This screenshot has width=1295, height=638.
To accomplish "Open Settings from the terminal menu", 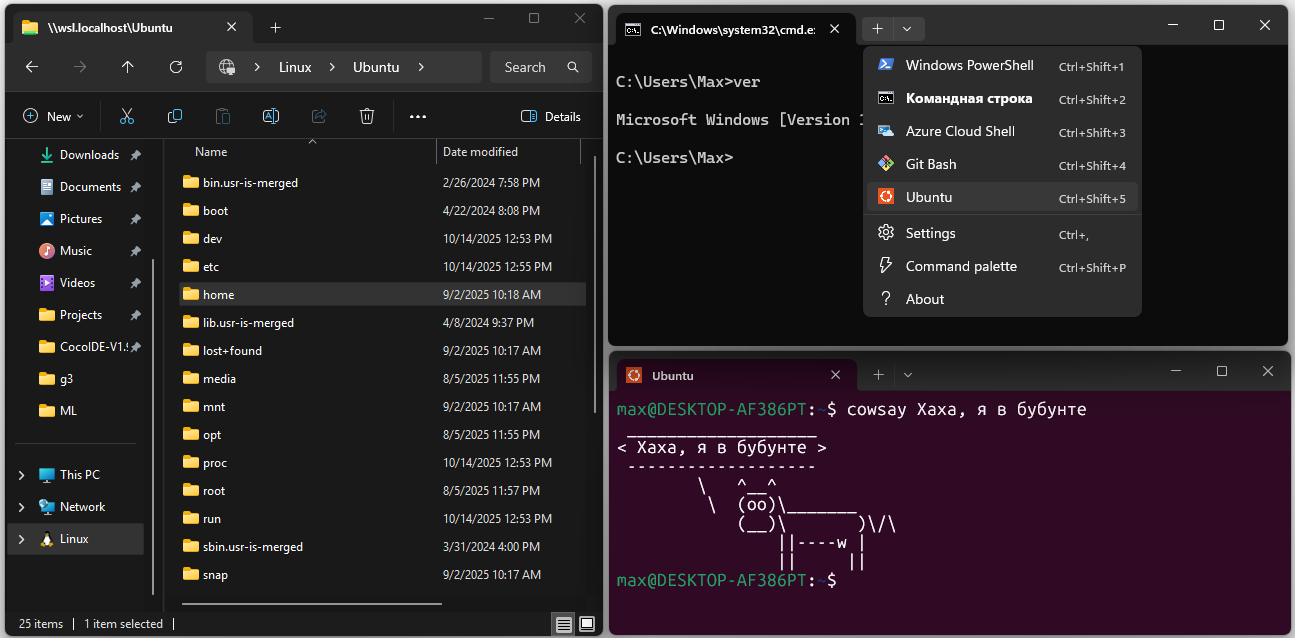I will (930, 233).
